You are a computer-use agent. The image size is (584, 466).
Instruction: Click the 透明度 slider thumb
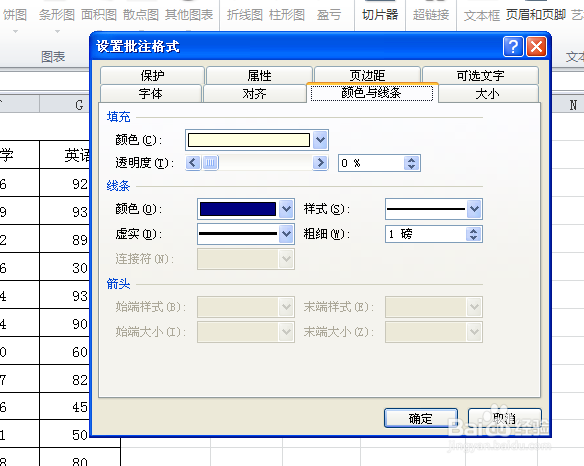point(210,163)
